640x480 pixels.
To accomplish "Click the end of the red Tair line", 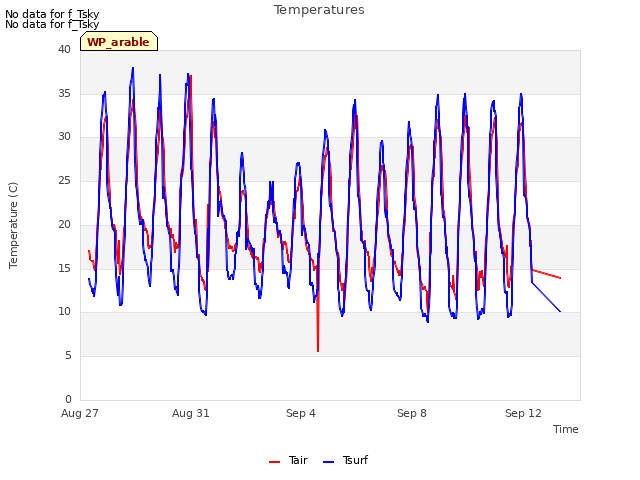I will pyautogui.click(x=560, y=278).
